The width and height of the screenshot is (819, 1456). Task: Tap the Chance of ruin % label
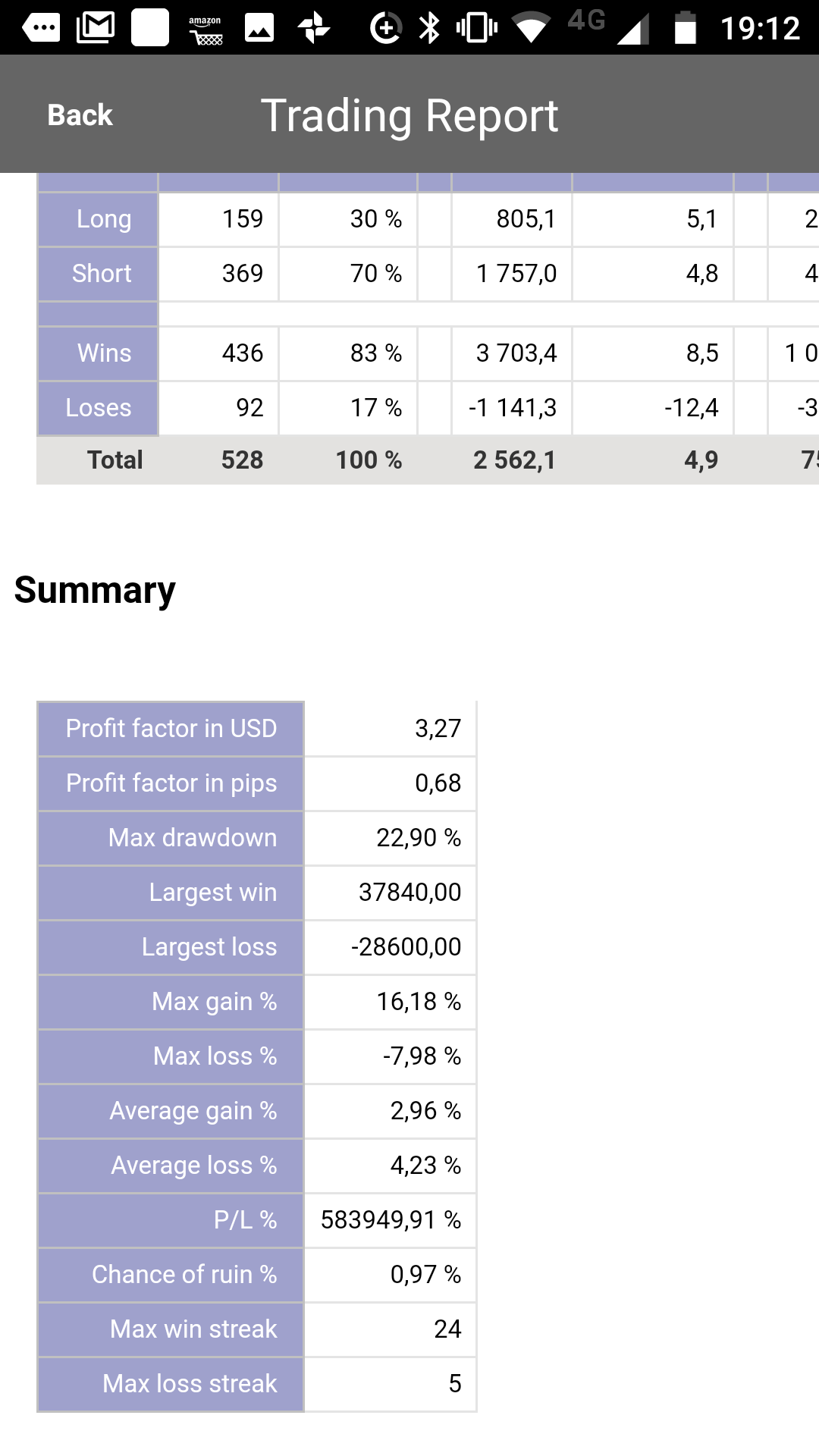coord(184,1275)
